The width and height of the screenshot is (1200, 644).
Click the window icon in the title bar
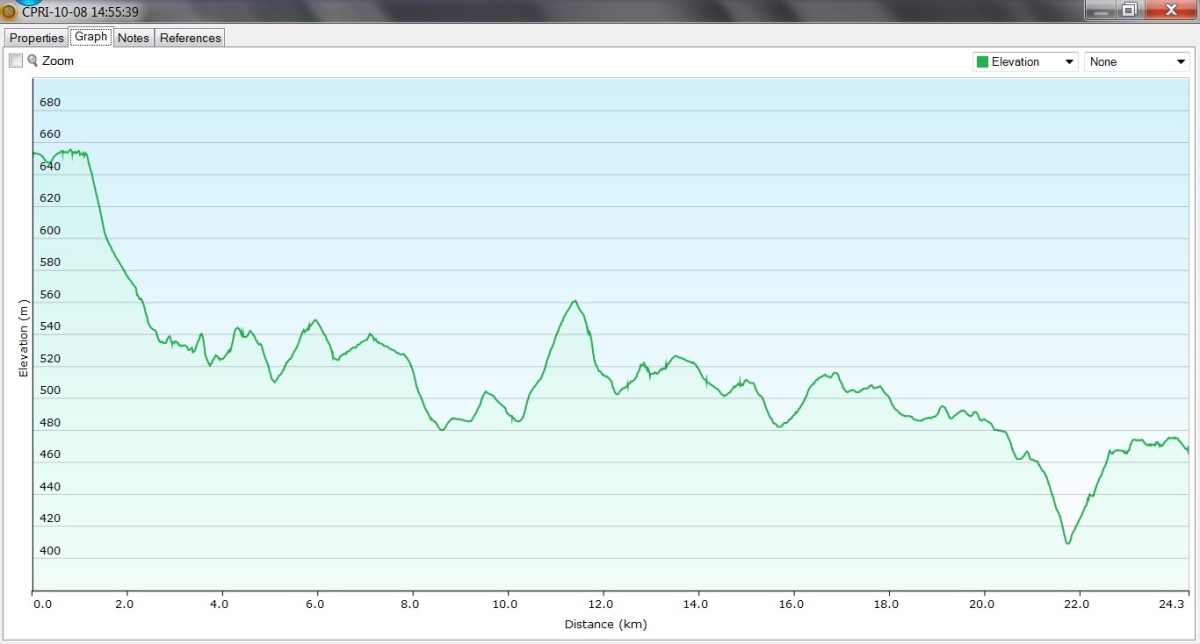(9, 12)
